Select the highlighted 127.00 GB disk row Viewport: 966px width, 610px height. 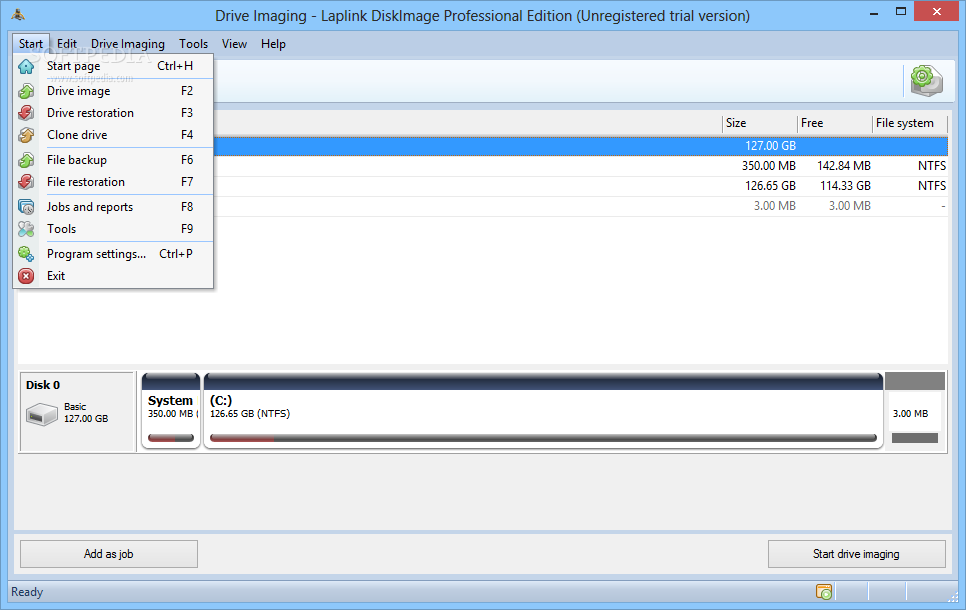(580, 146)
